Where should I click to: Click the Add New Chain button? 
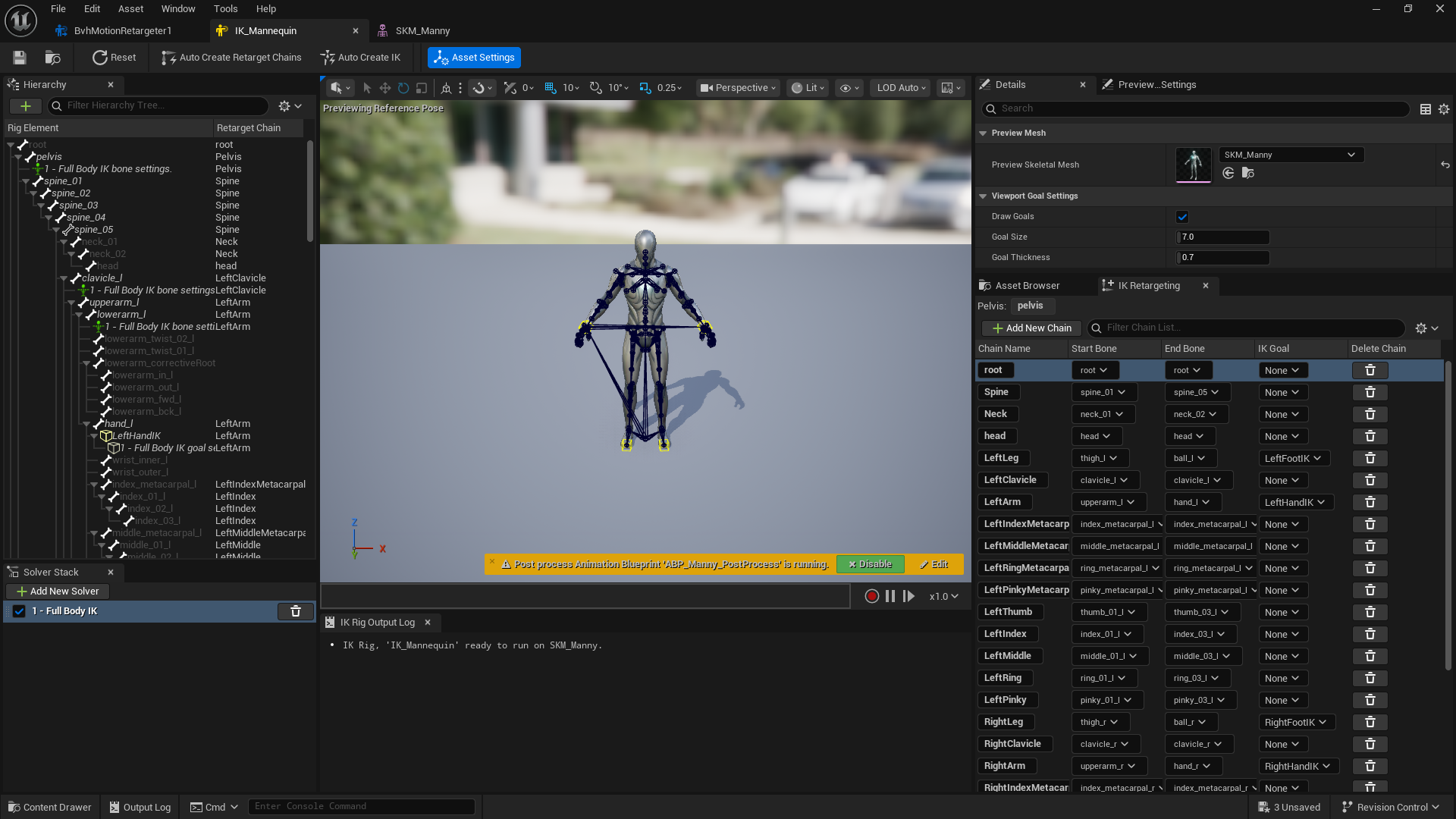click(x=1031, y=328)
